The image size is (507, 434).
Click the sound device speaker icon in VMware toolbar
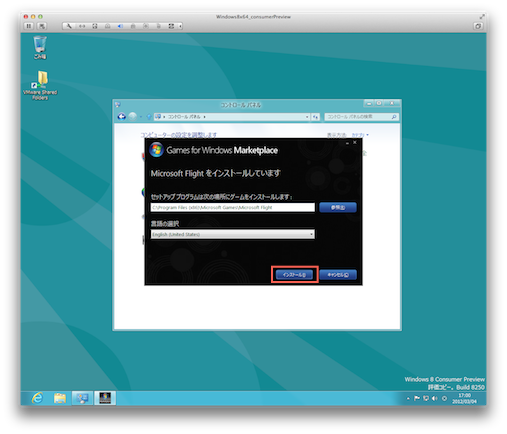tap(120, 26)
